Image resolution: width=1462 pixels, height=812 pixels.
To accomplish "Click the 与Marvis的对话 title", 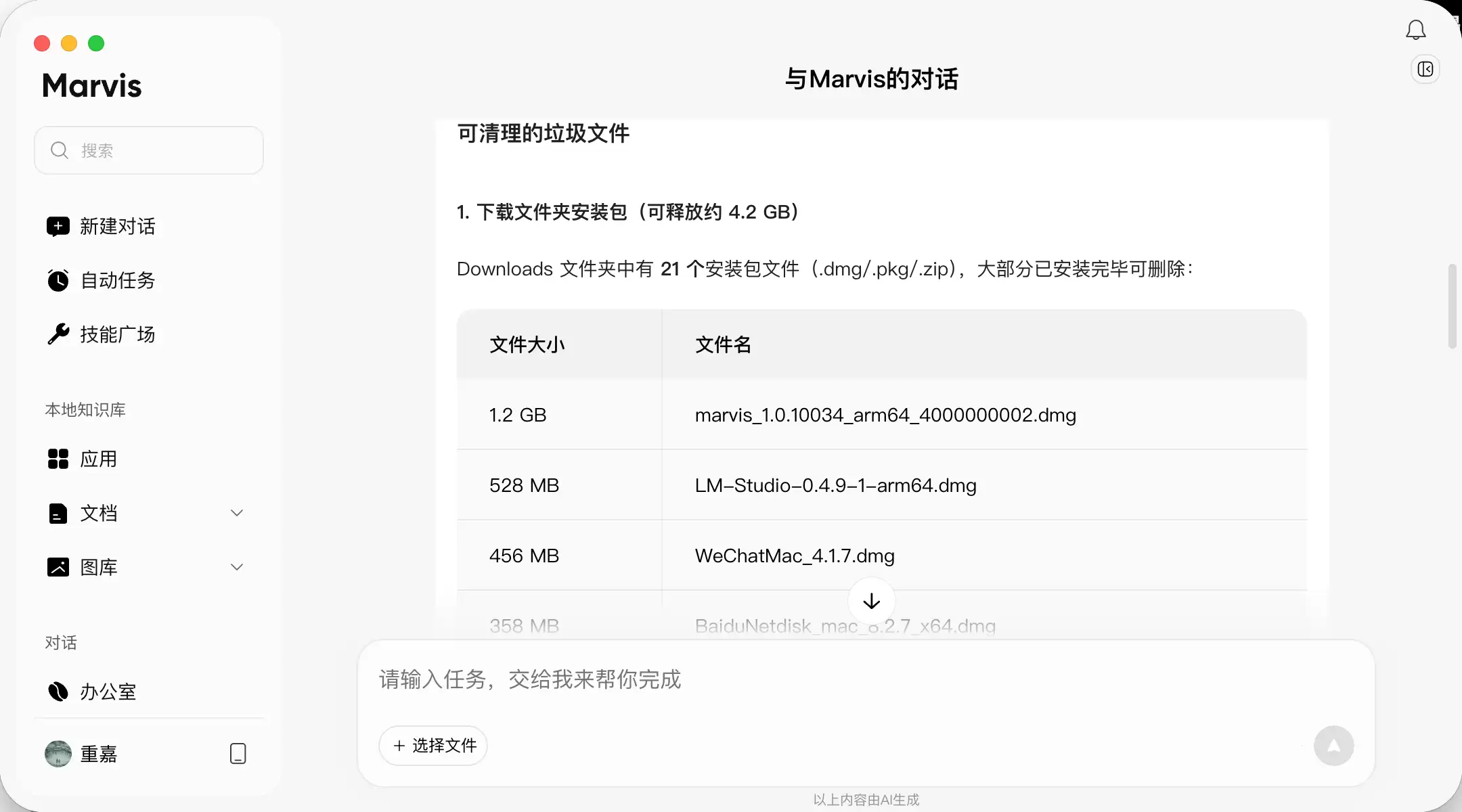I will [x=872, y=79].
